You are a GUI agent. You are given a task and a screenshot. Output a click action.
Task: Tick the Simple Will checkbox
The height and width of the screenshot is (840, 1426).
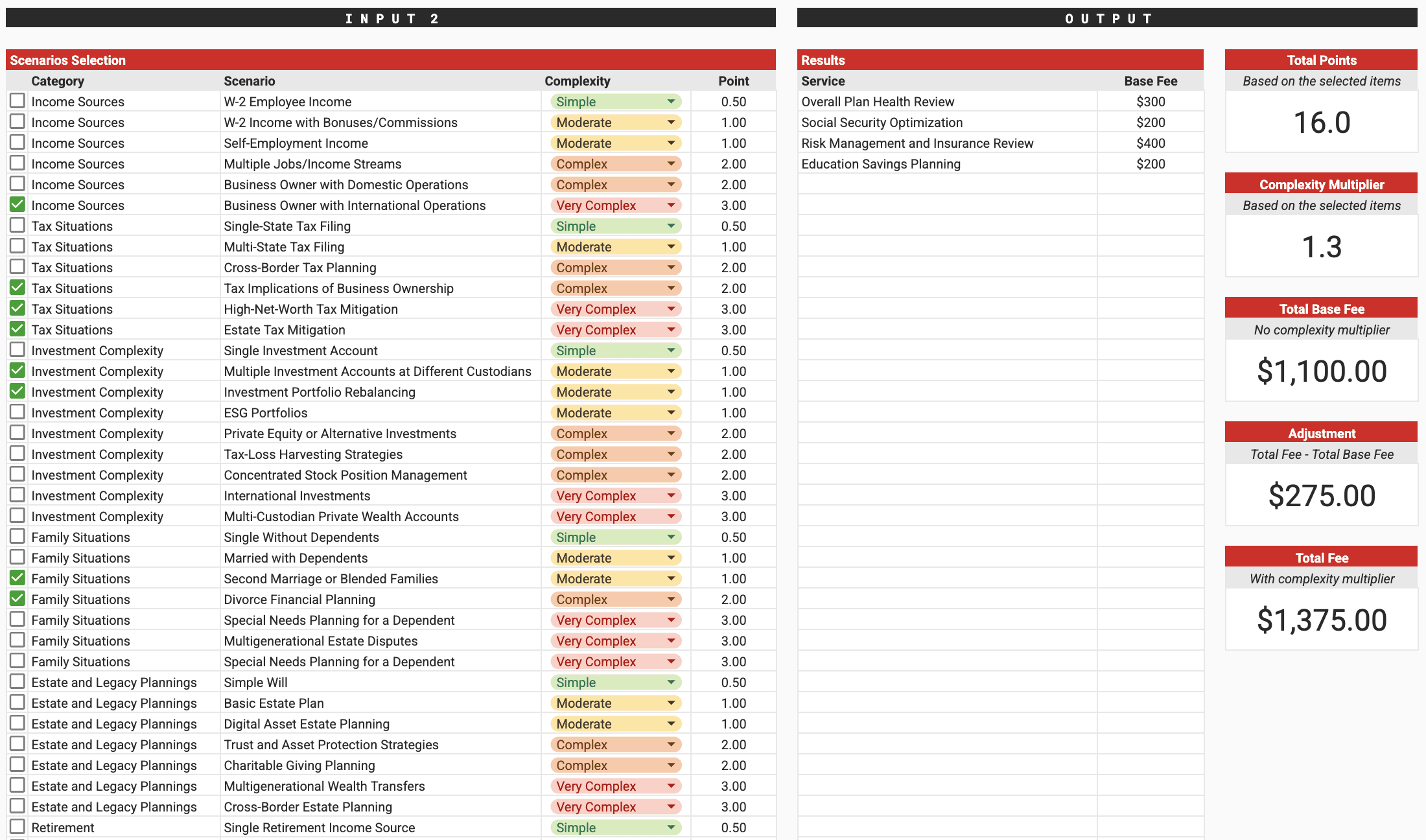click(x=18, y=682)
